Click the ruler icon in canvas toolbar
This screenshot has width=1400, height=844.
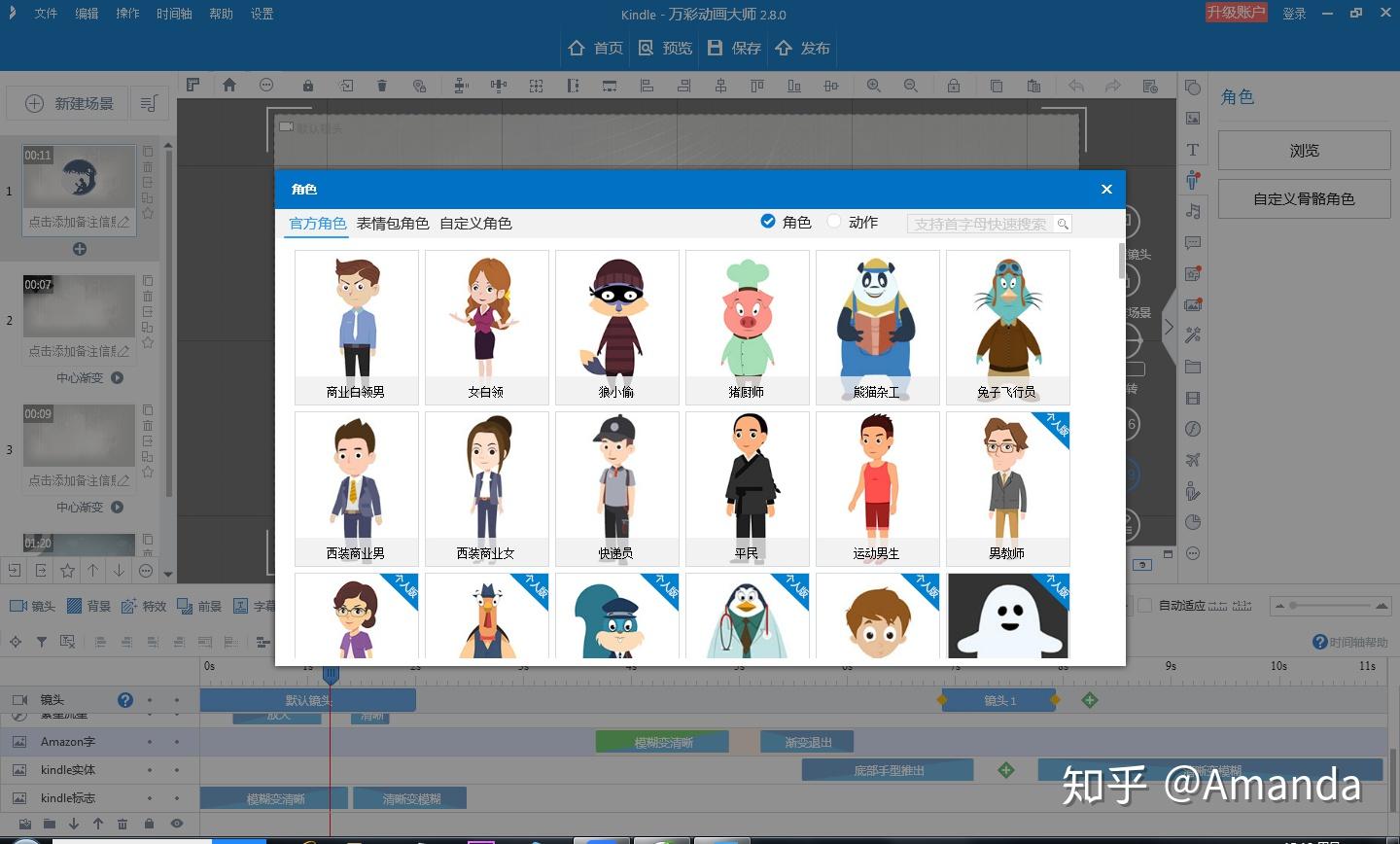tap(192, 86)
